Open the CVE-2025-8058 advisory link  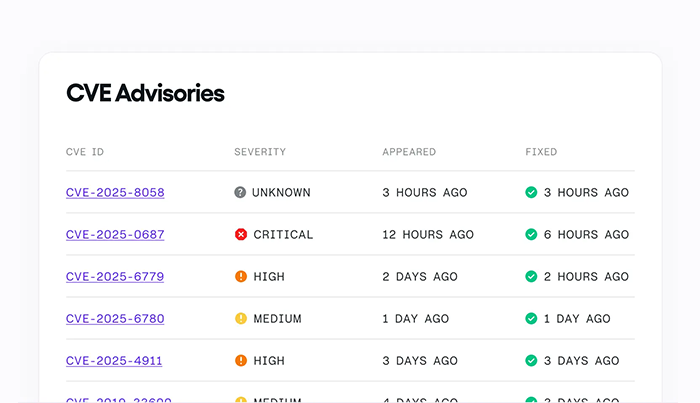pos(115,192)
